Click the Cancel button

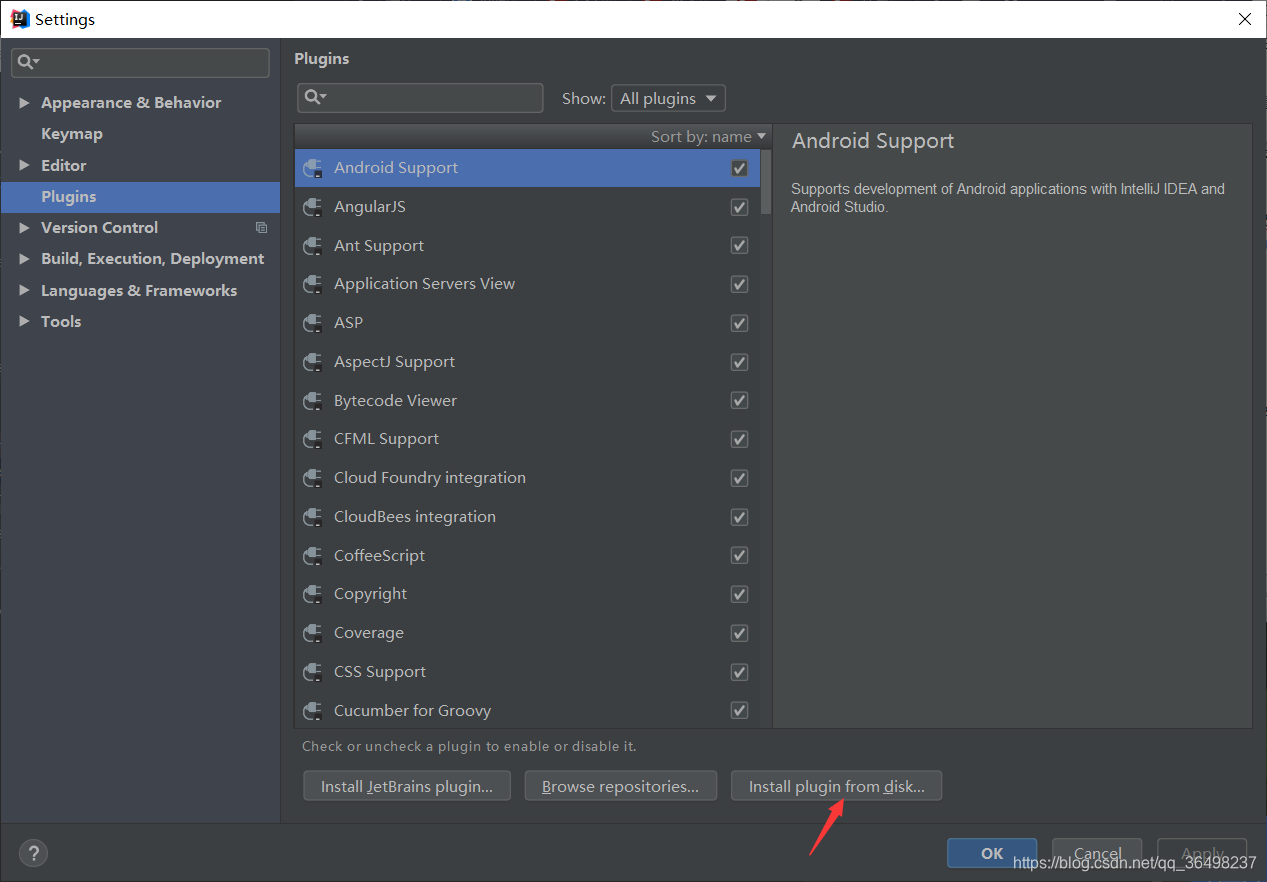point(1097,853)
